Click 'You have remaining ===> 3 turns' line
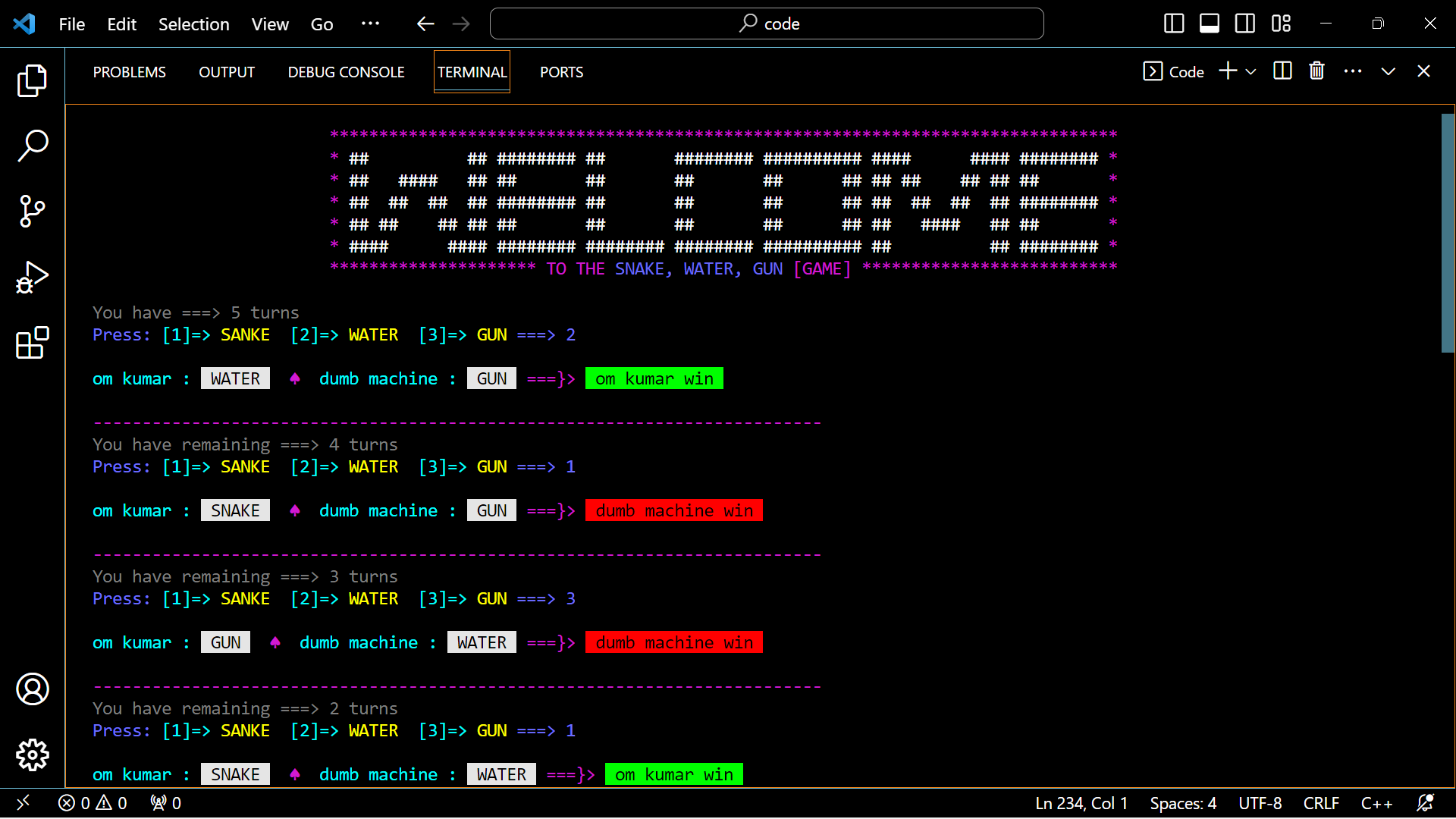Image resolution: width=1456 pixels, height=819 pixels. coord(245,576)
